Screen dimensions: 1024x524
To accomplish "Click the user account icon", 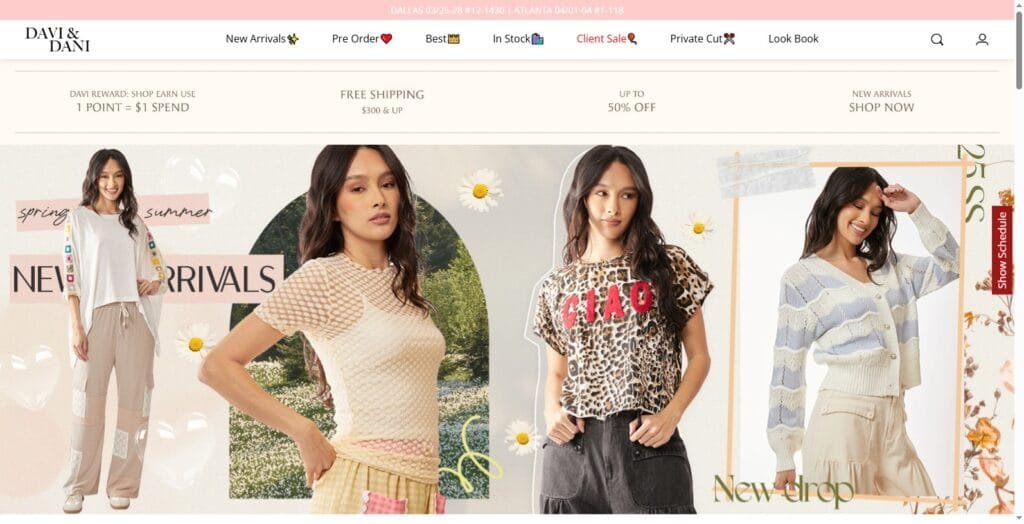I will [982, 39].
